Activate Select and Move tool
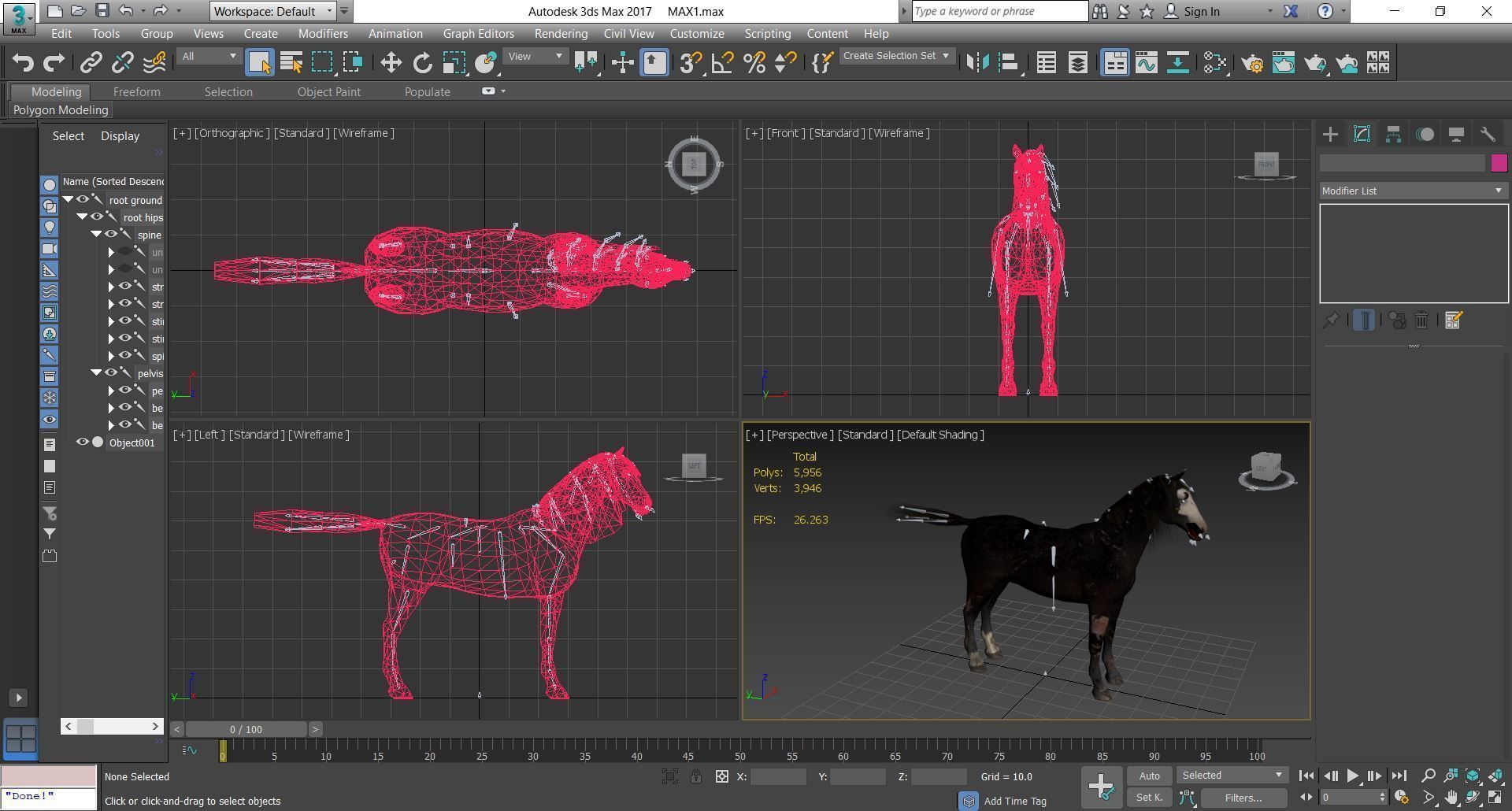Viewport: 1512px width, 811px height. pyautogui.click(x=391, y=63)
